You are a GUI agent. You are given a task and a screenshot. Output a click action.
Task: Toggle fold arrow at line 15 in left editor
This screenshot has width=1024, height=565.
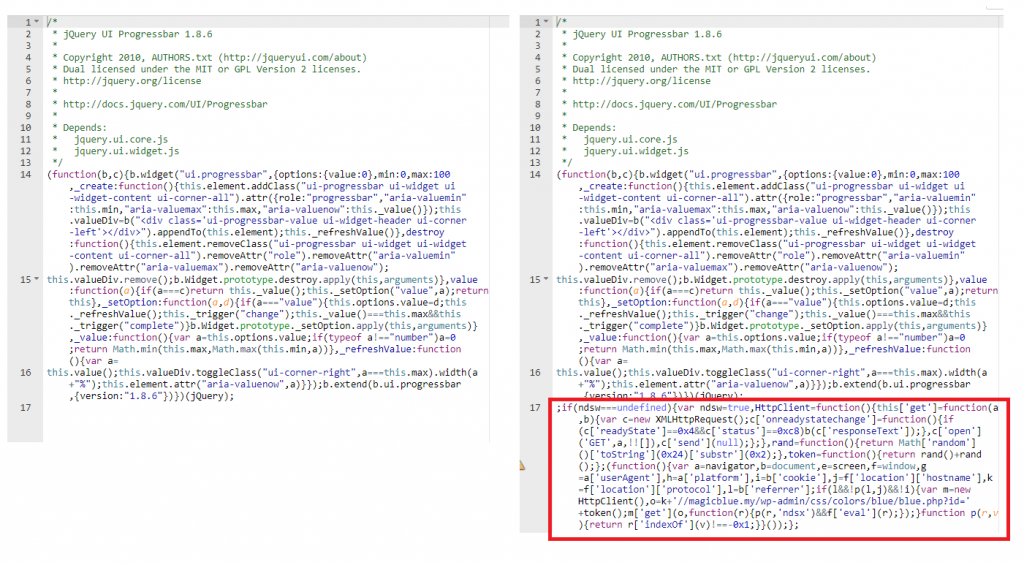click(37, 279)
